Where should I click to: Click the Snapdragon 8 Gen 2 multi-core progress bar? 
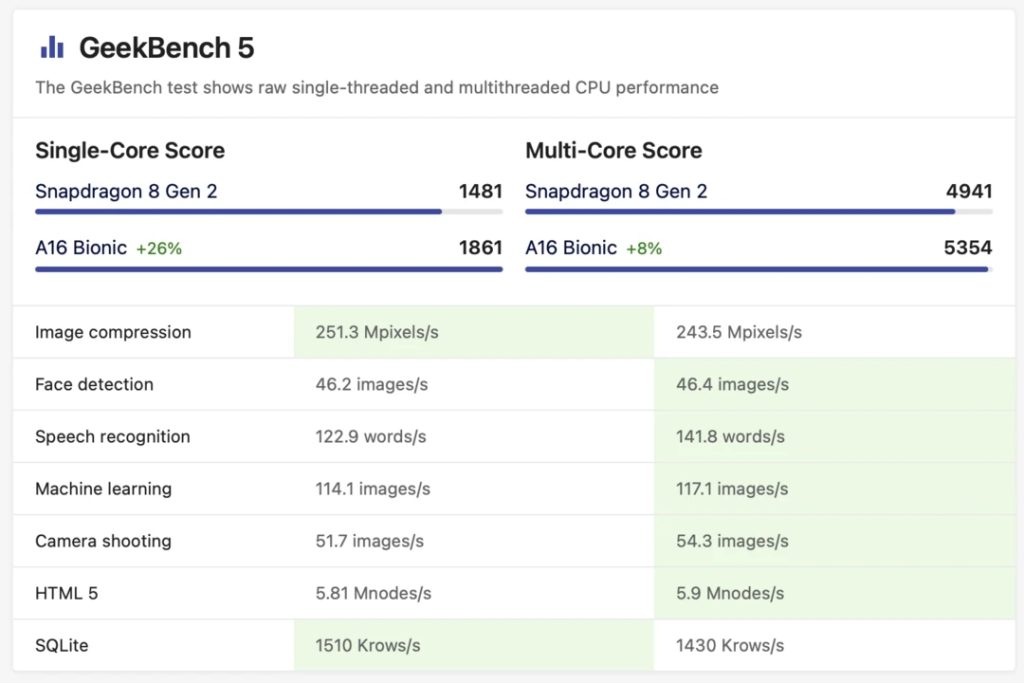[x=759, y=212]
